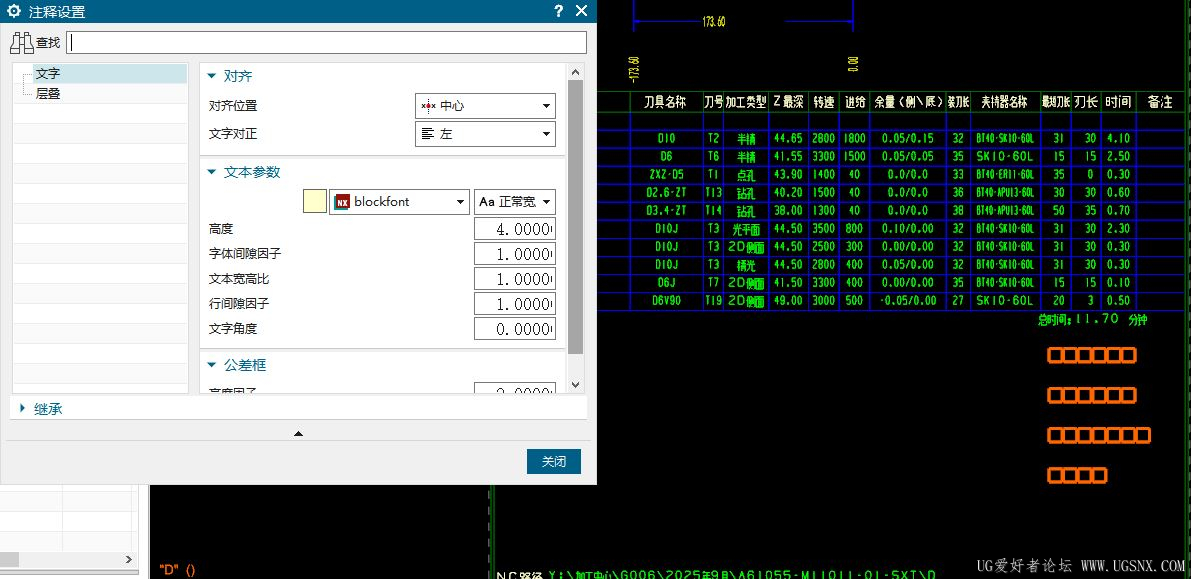Viewport: 1191px width, 579px height.
Task: Click the 备注 column header
Action: [1160, 102]
